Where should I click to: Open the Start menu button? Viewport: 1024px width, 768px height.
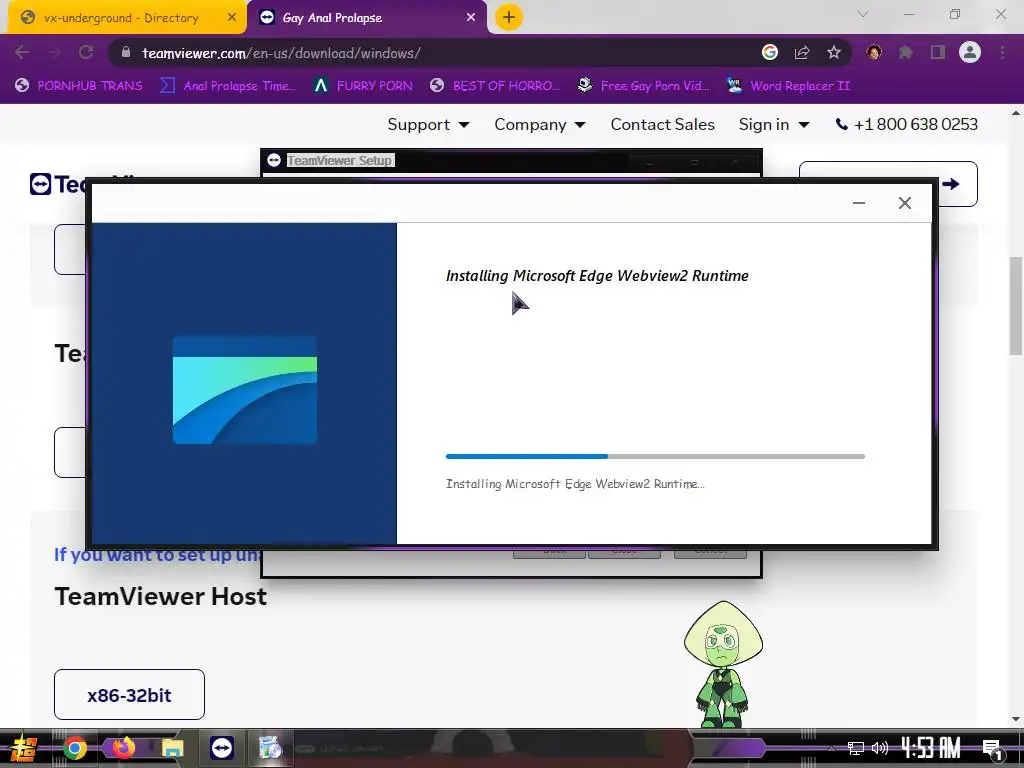pyautogui.click(x=24, y=748)
